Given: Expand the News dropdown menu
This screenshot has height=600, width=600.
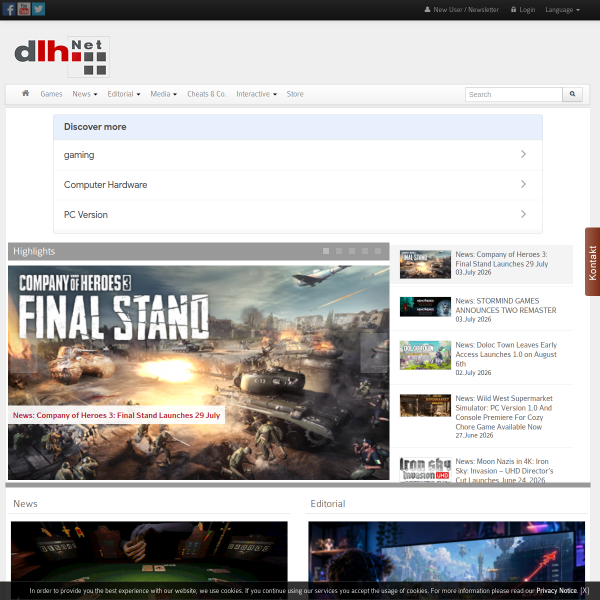Looking at the screenshot, I should pos(85,94).
